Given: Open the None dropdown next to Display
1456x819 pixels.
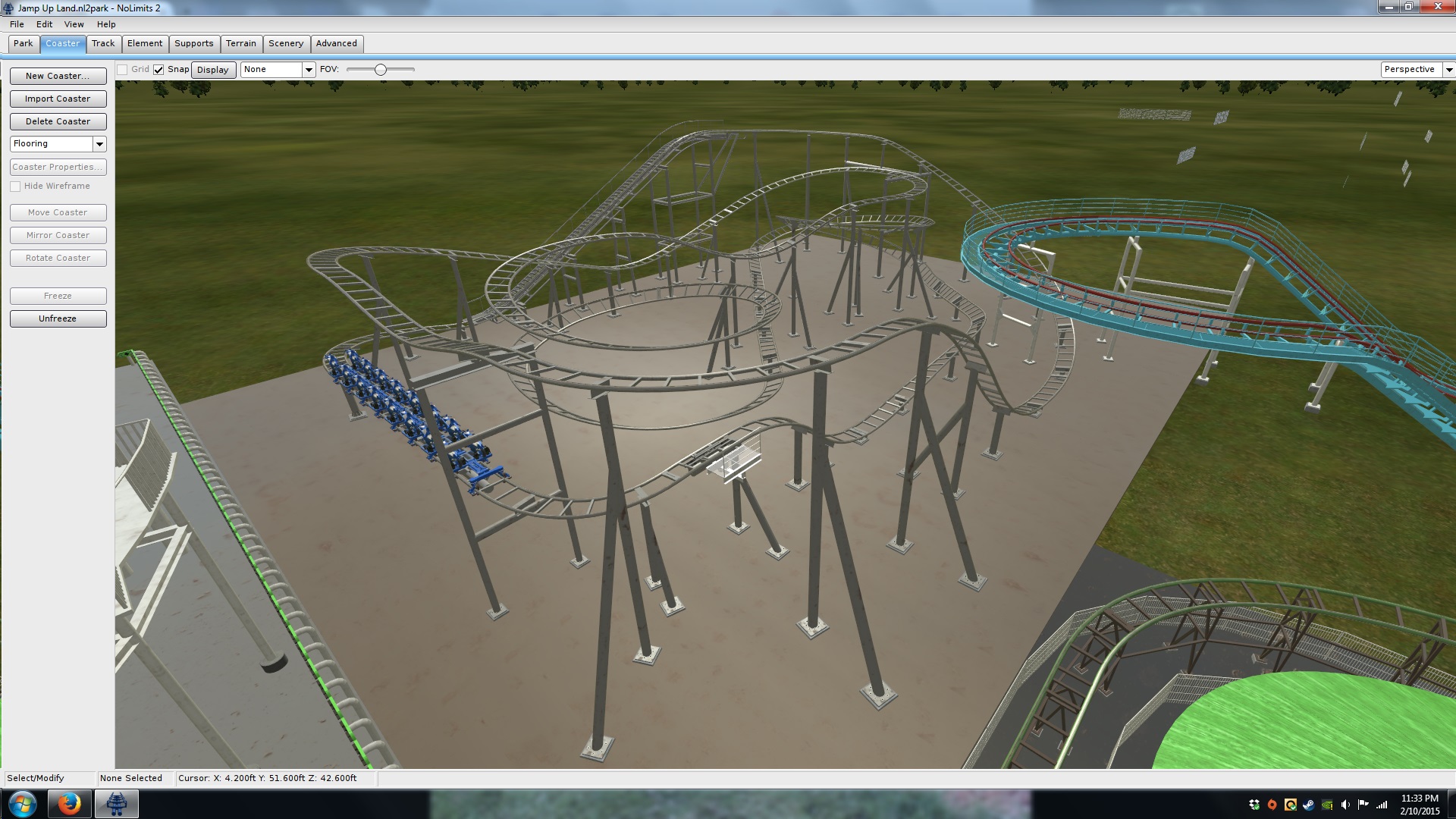Looking at the screenshot, I should point(309,70).
